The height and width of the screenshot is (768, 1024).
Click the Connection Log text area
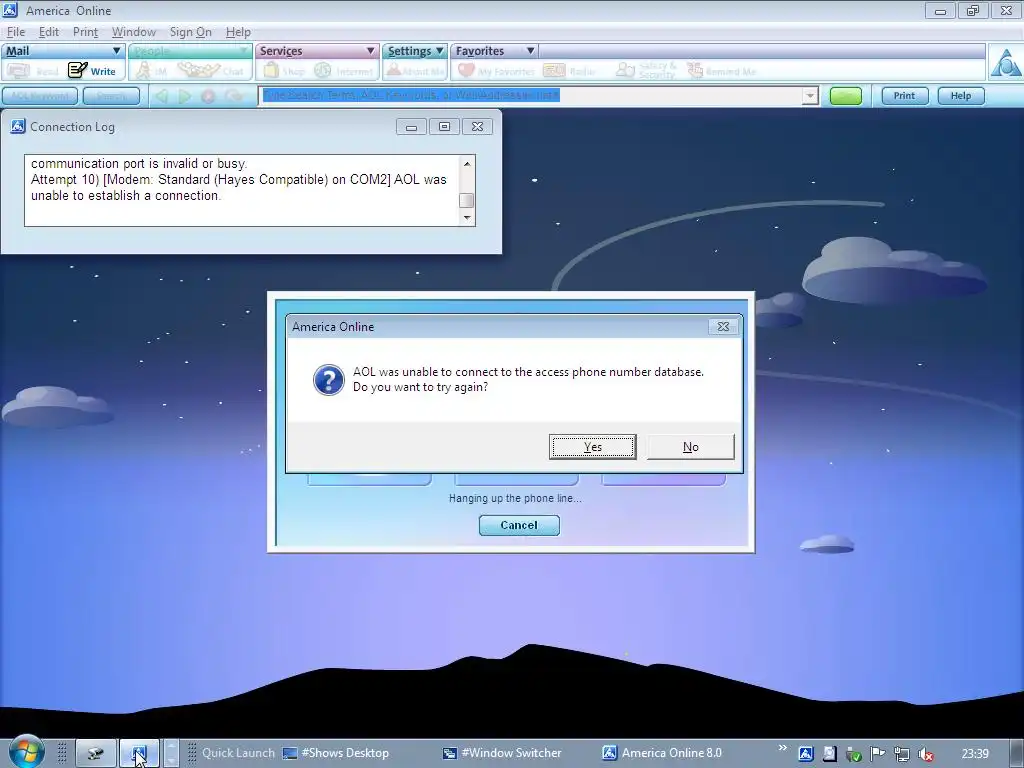click(x=242, y=190)
